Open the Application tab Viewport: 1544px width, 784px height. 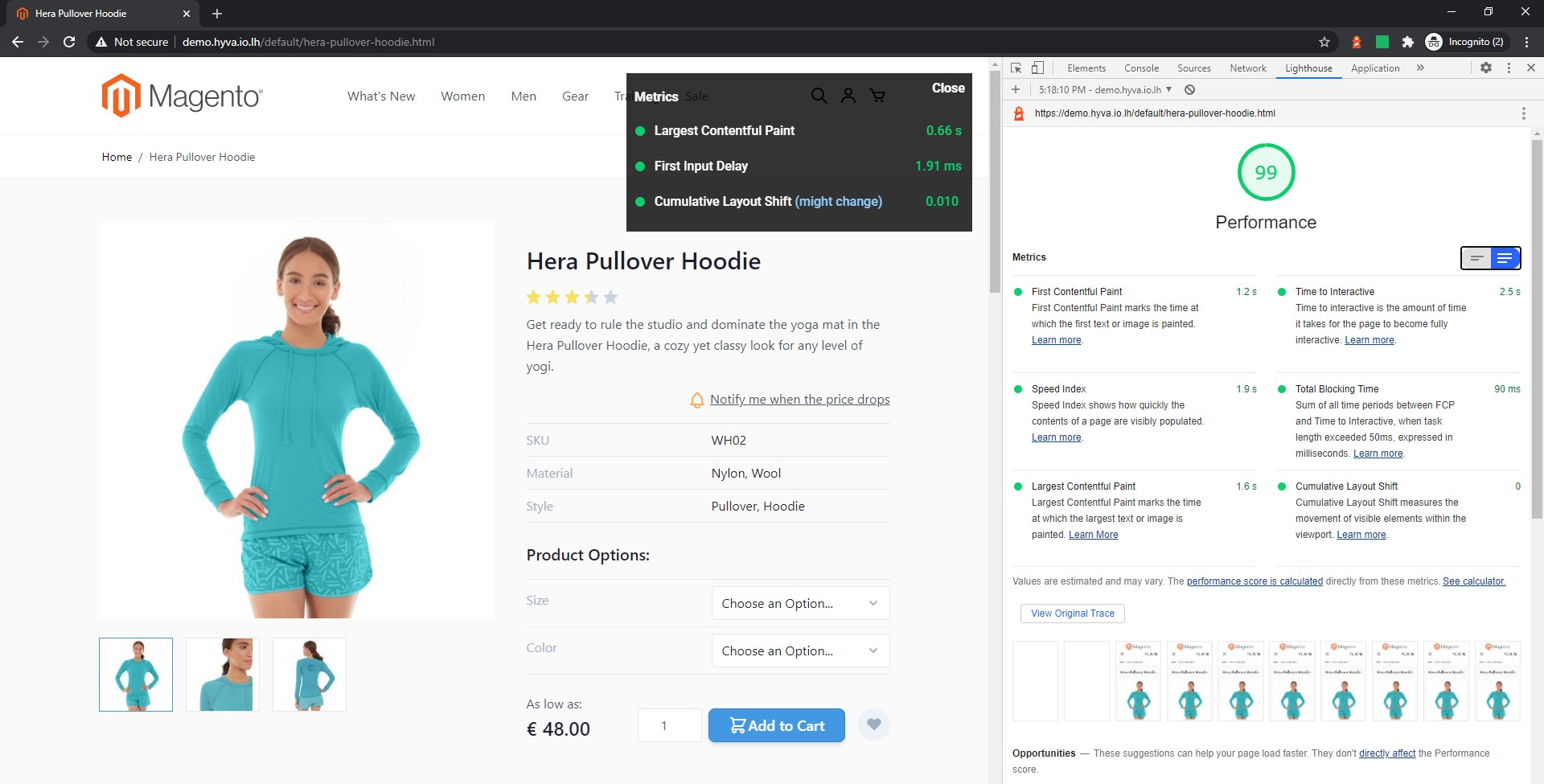pos(1375,68)
